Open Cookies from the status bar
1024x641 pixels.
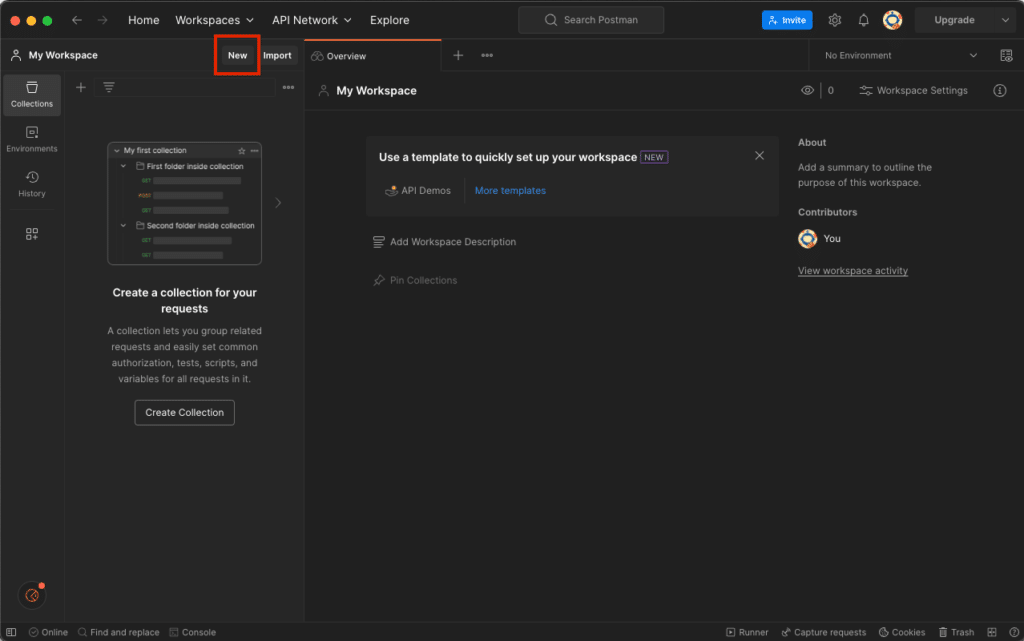[902, 632]
